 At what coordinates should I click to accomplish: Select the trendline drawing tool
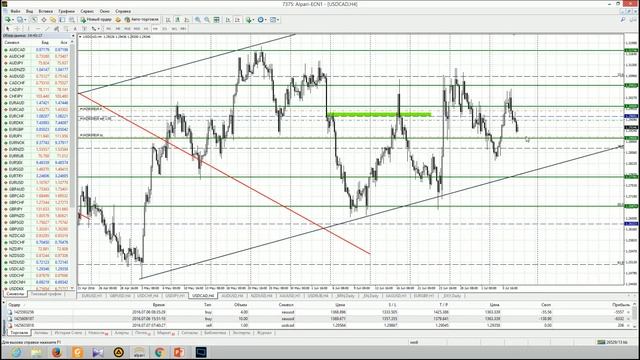(x=47, y=29)
